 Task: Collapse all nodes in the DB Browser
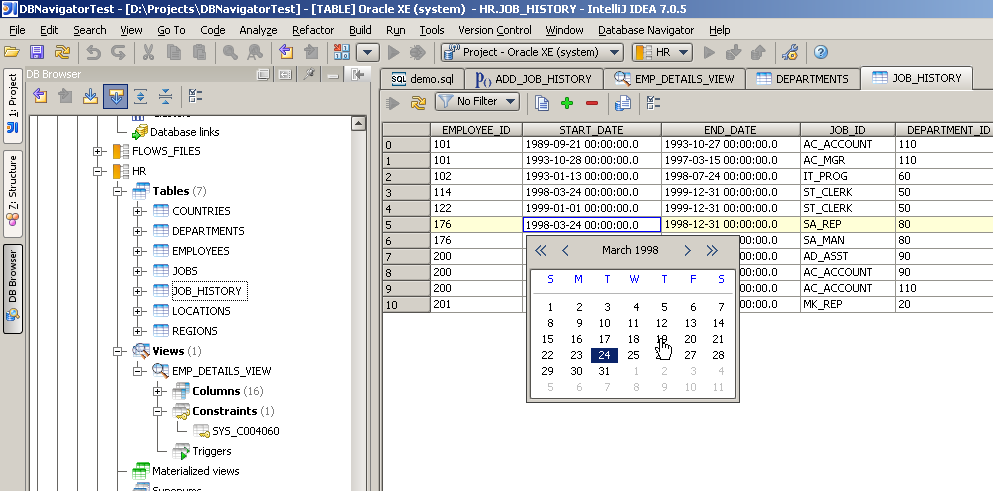click(x=165, y=96)
